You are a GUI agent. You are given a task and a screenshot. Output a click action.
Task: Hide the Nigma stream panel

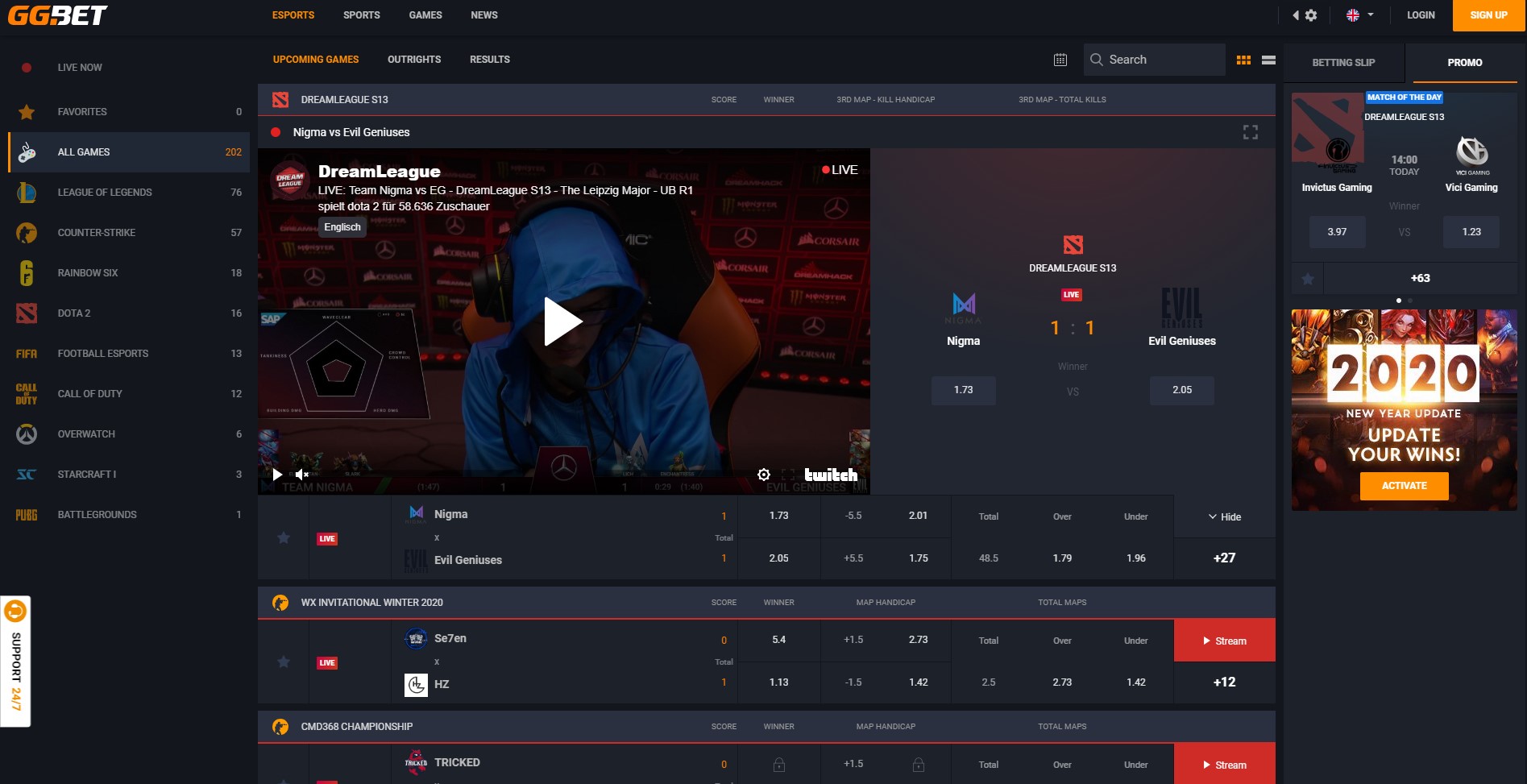(1224, 516)
